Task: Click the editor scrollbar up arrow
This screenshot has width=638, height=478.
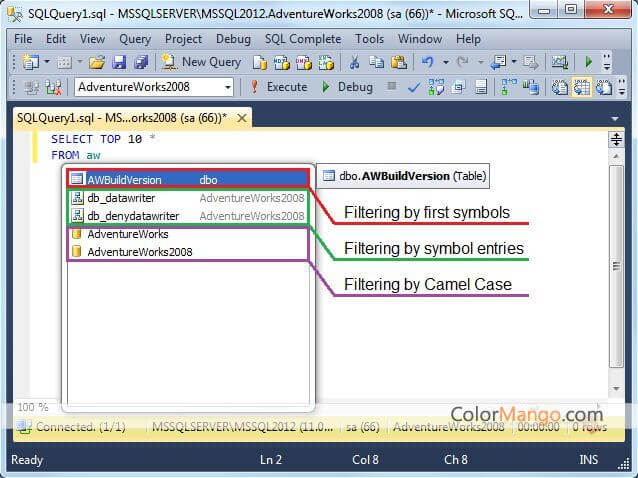Action: click(x=616, y=156)
